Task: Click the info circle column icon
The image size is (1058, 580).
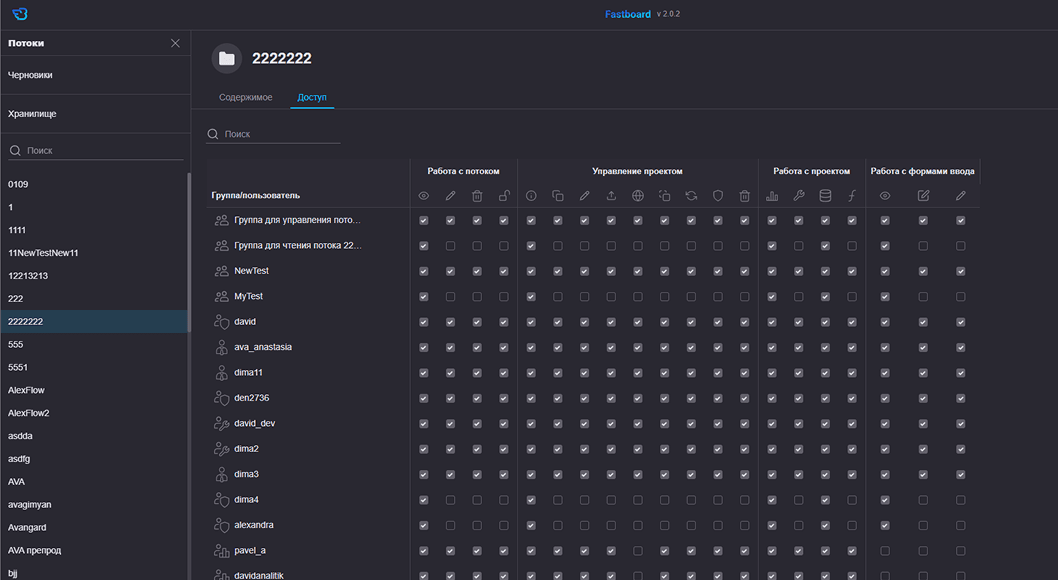Action: point(531,196)
